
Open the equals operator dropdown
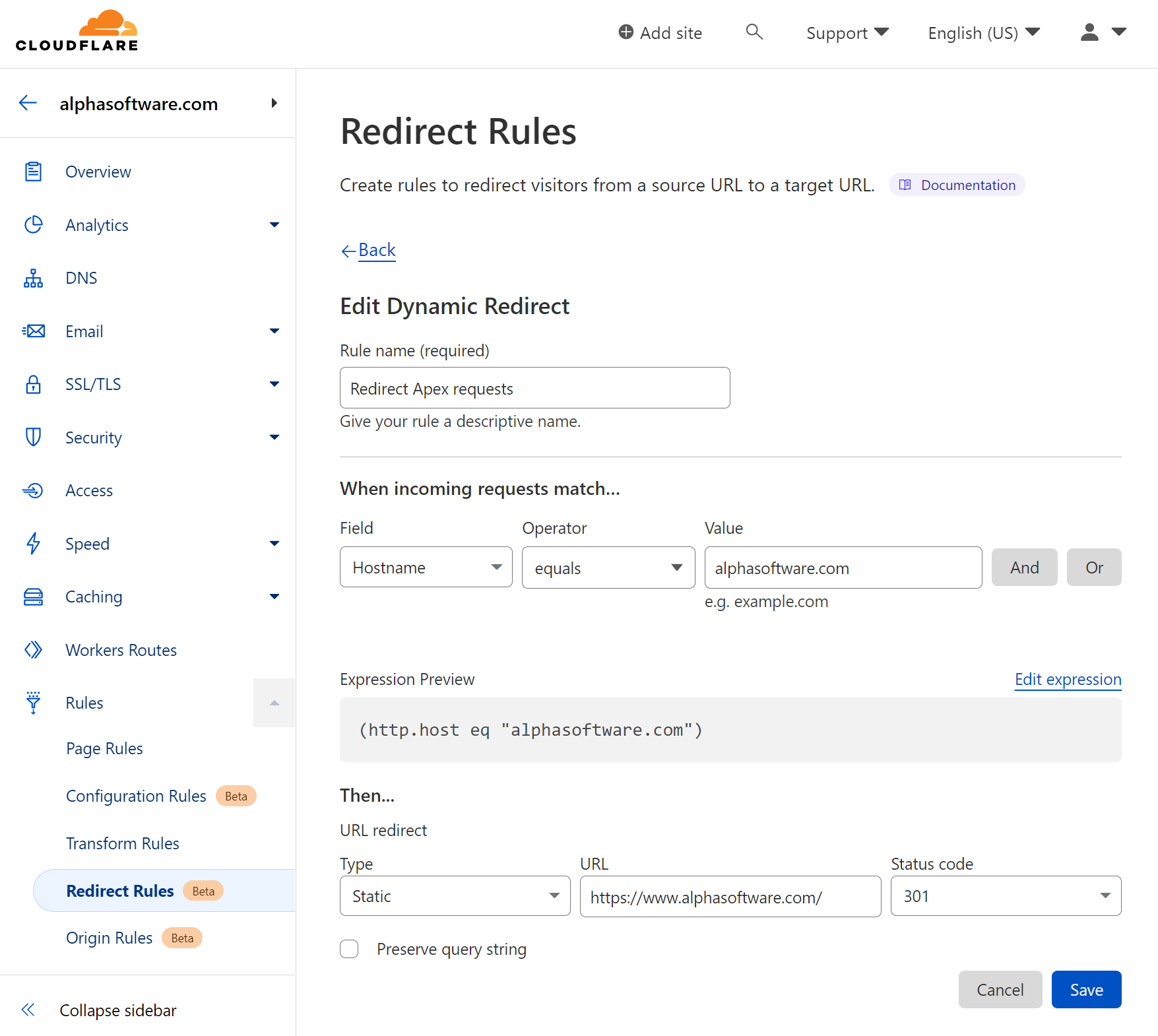point(608,567)
